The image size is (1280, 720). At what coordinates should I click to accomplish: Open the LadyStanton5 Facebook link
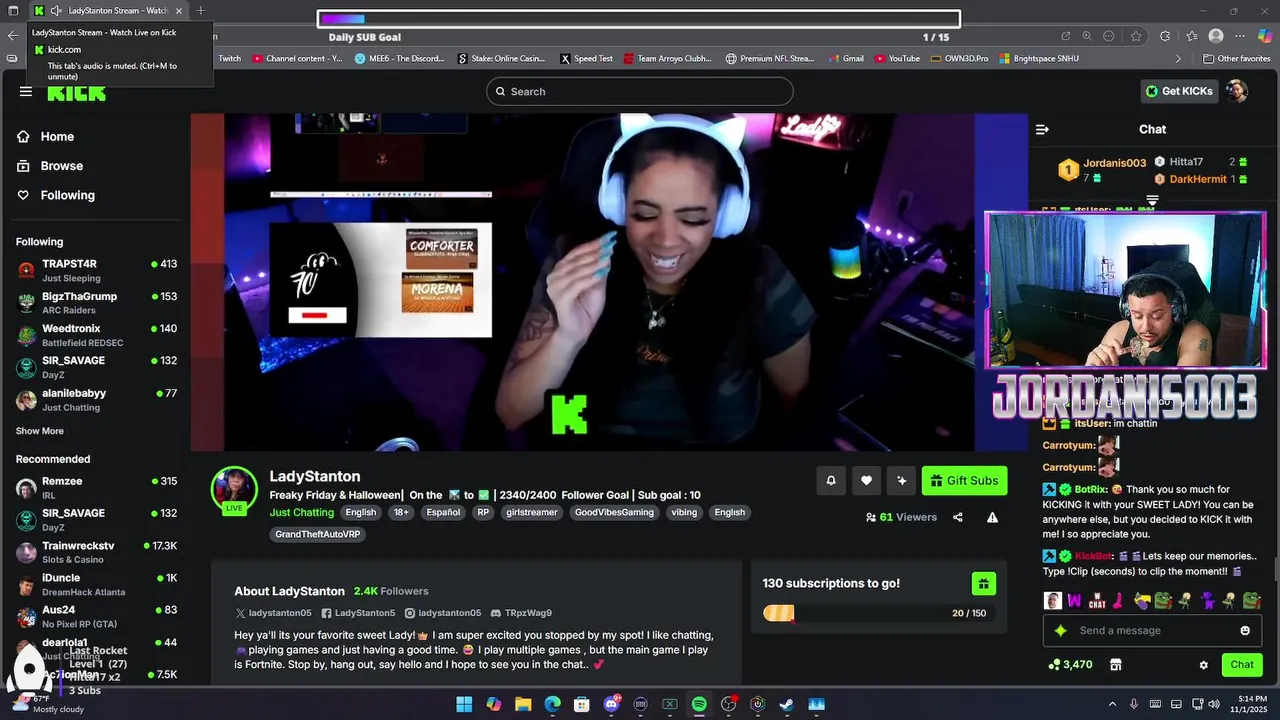point(358,613)
